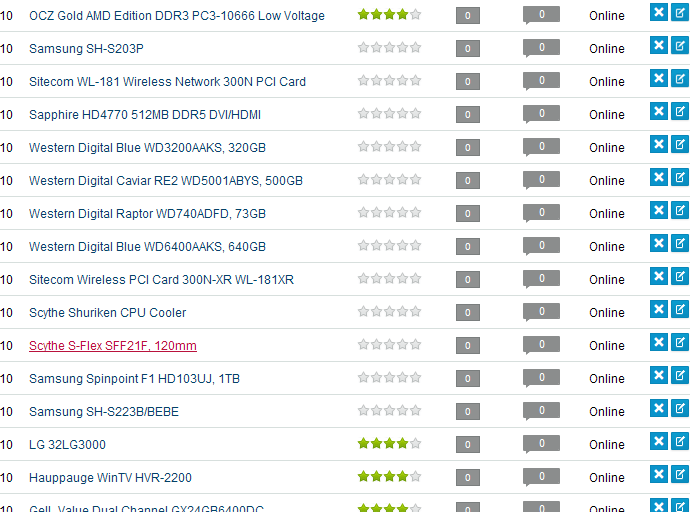
Task: Edit the Sitecom WL-181 Wireless Network product
Action: tap(680, 78)
